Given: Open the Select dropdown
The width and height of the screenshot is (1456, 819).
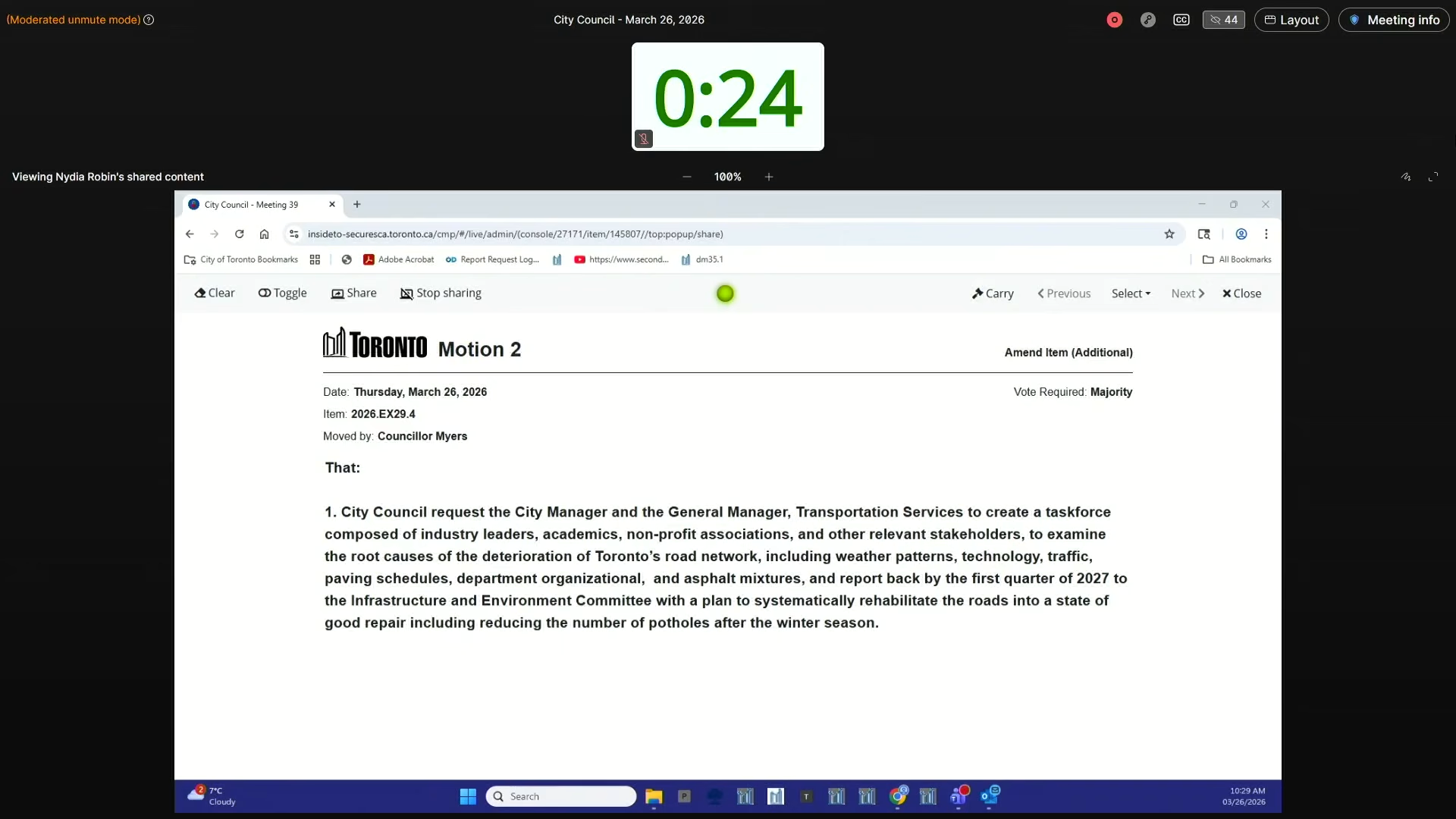Looking at the screenshot, I should 1131,293.
